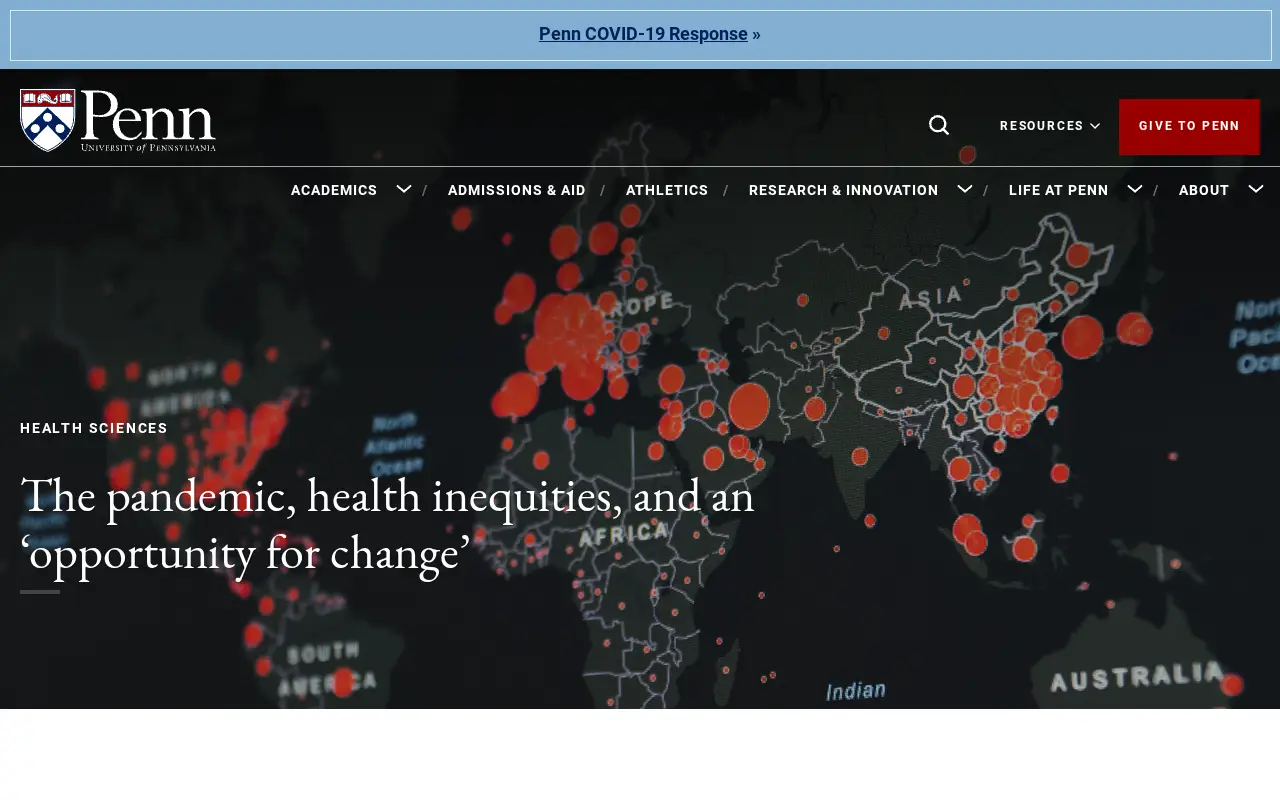Select Research & Innovation in navigation

pos(844,190)
